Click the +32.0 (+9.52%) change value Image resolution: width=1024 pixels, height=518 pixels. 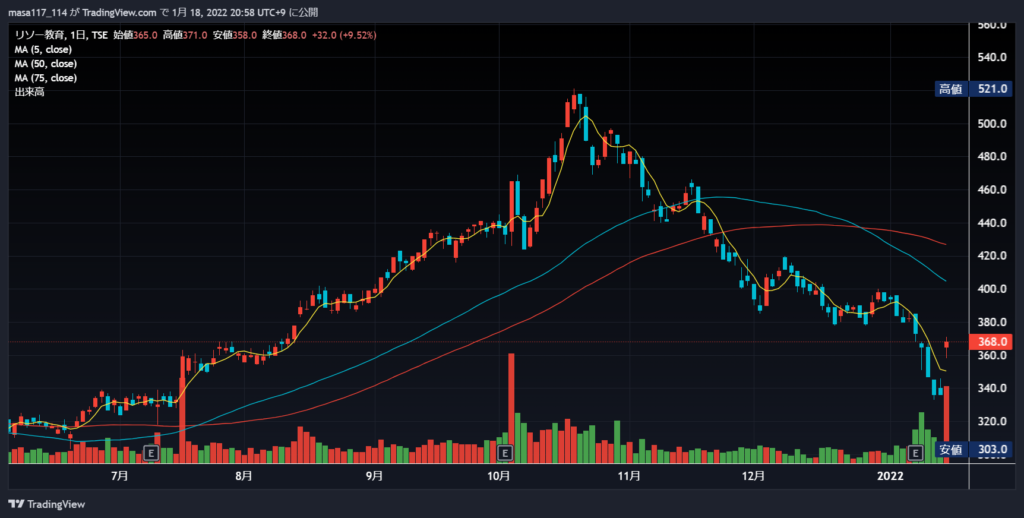pyautogui.click(x=343, y=35)
